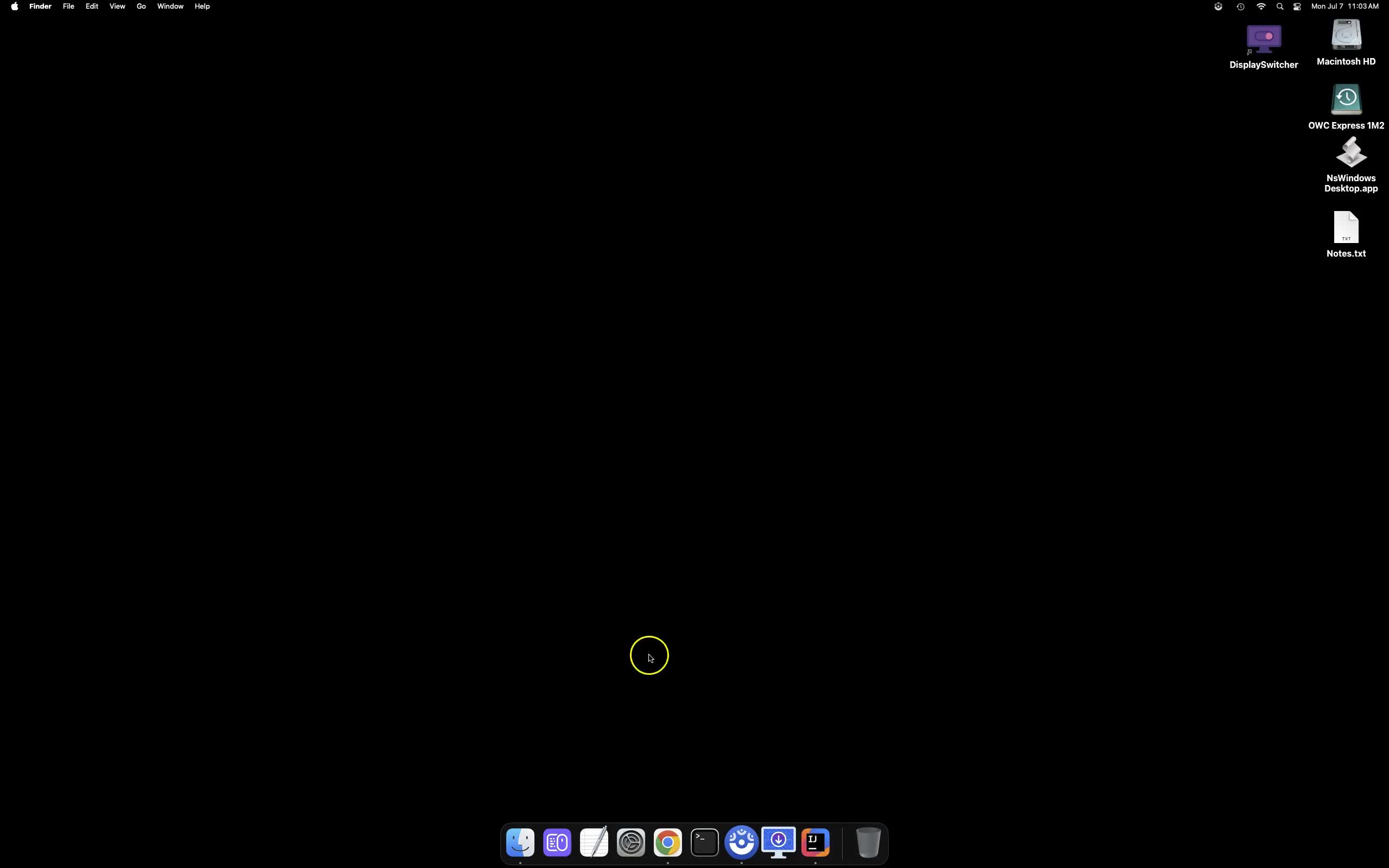Select the DisplaySwitcher desktop icon
Viewport: 1389px width, 868px height.
tap(1264, 39)
